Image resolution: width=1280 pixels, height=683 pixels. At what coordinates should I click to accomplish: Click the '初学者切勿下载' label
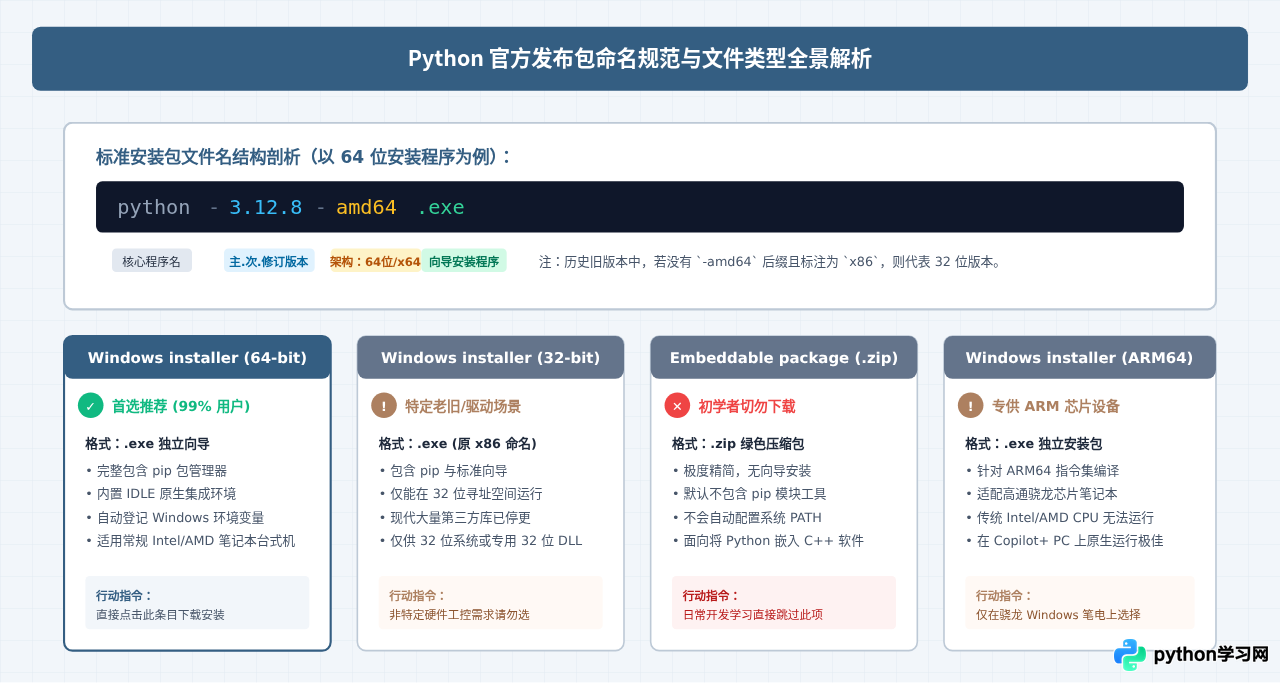[x=747, y=406]
